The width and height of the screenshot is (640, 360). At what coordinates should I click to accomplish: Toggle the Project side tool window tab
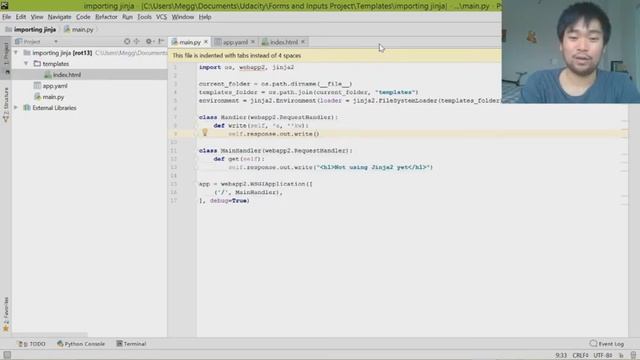click(6, 57)
